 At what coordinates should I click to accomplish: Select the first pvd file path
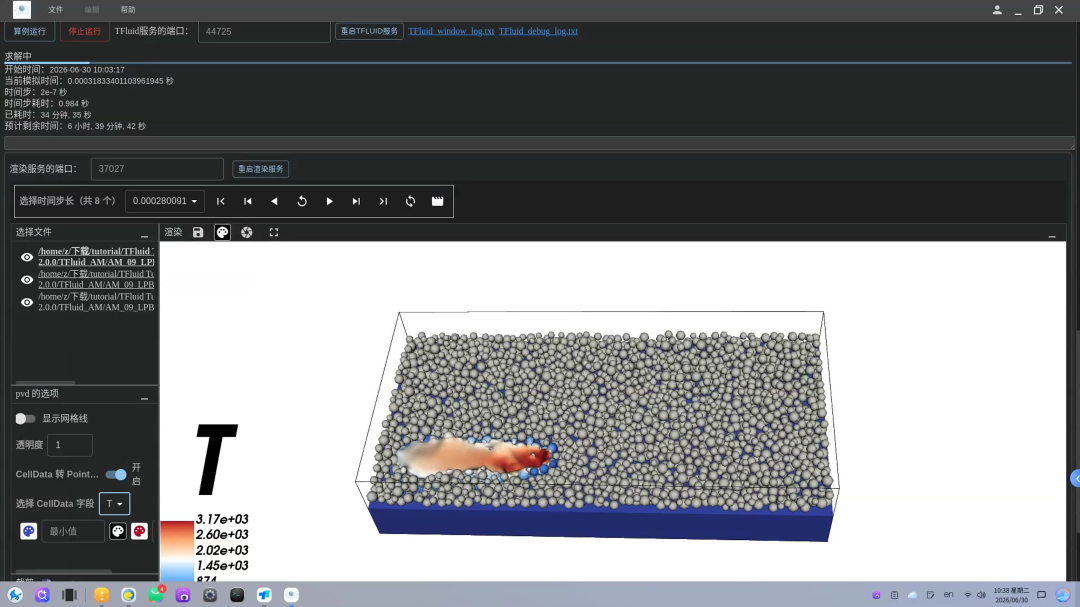coord(96,257)
